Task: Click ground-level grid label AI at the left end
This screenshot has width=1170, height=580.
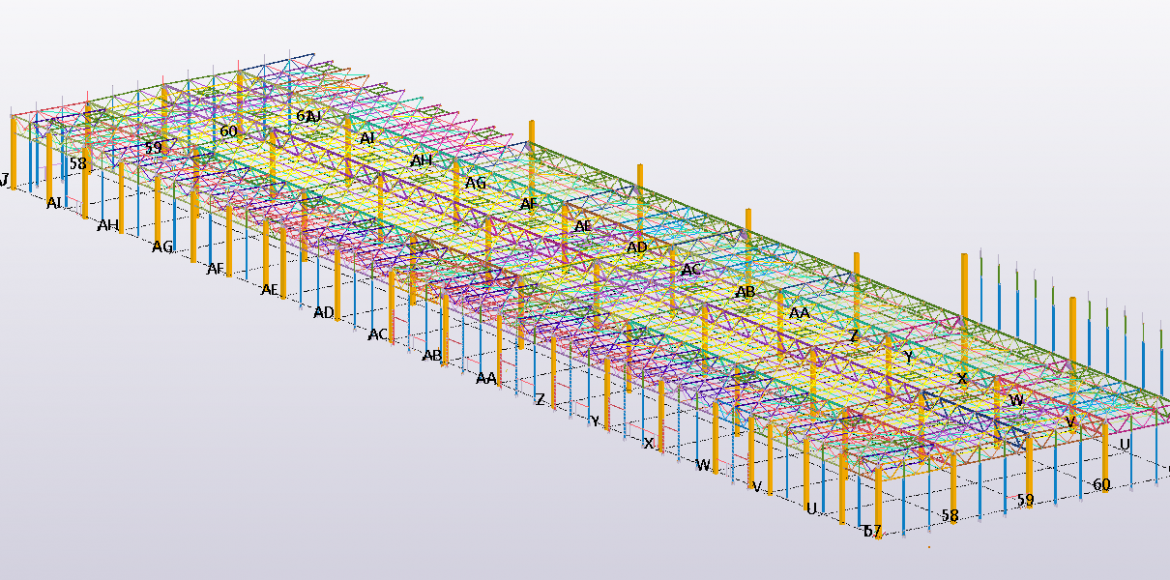Action: (x=56, y=203)
